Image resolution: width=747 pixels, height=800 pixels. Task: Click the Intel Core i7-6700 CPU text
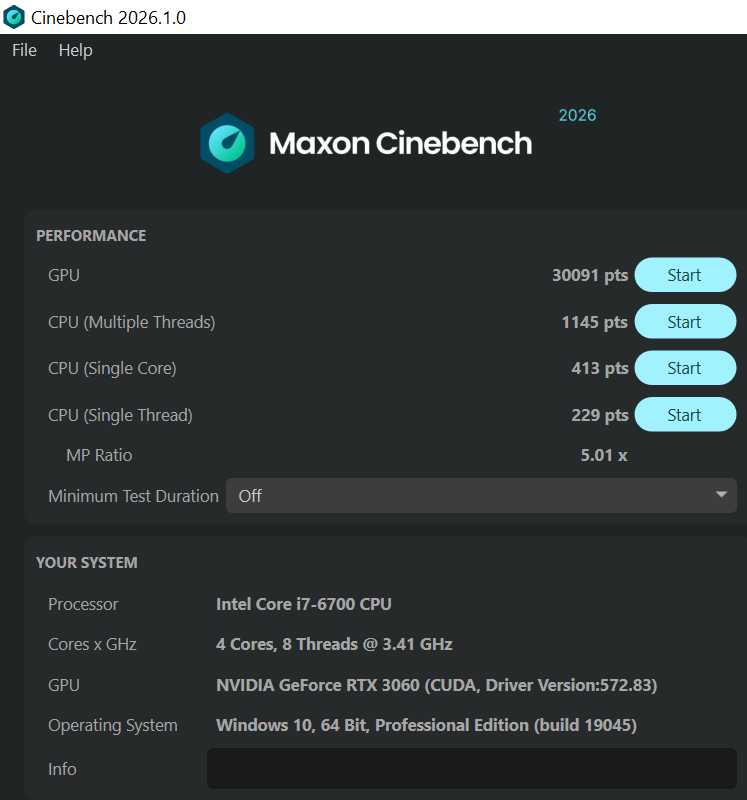(x=304, y=604)
